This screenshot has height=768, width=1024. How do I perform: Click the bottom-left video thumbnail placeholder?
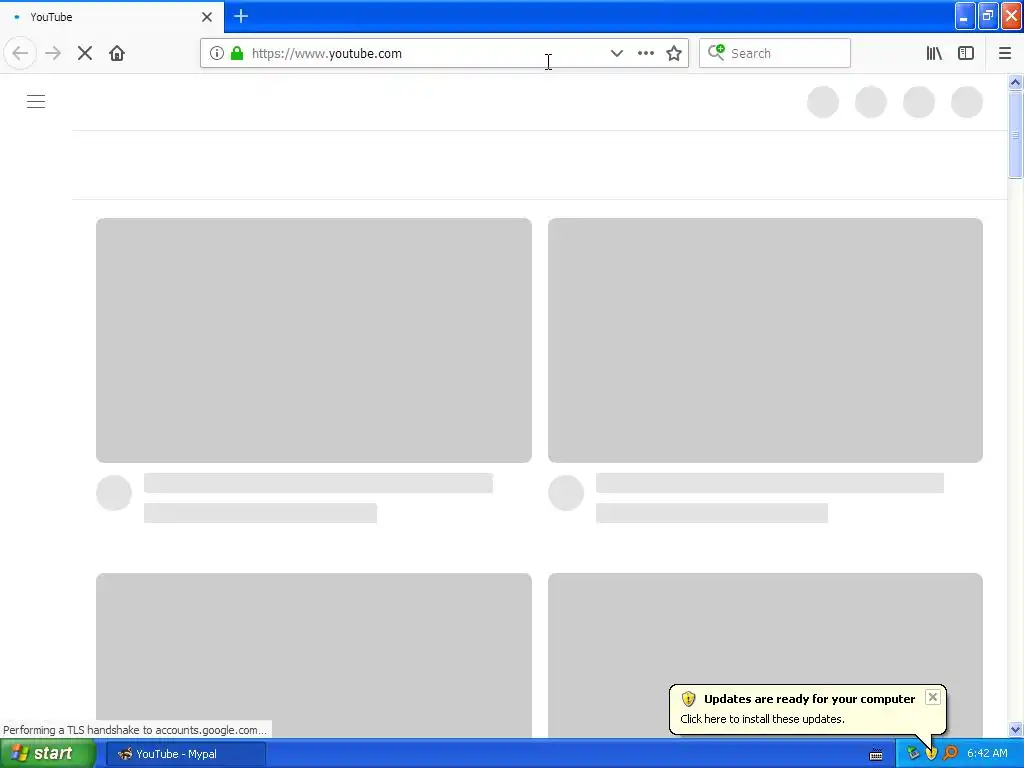(313, 655)
